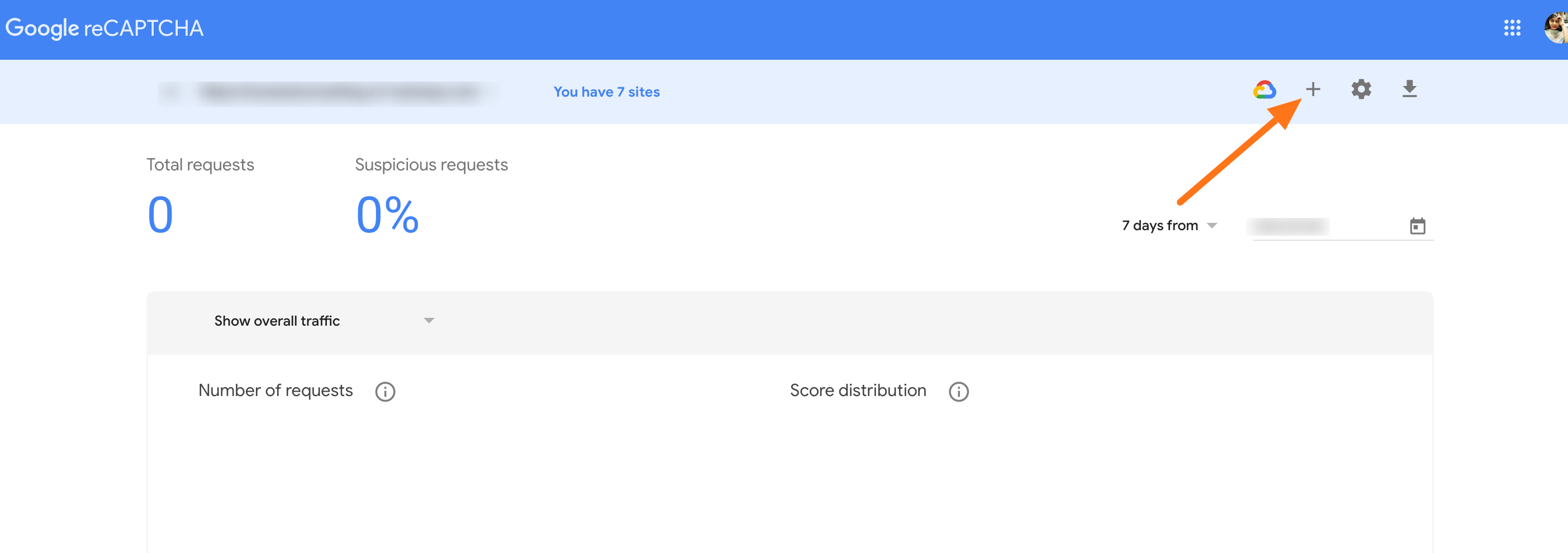Viewport: 1568px width, 553px height.
Task: Open the blurred site selector dropdown
Action: pyautogui.click(x=329, y=93)
